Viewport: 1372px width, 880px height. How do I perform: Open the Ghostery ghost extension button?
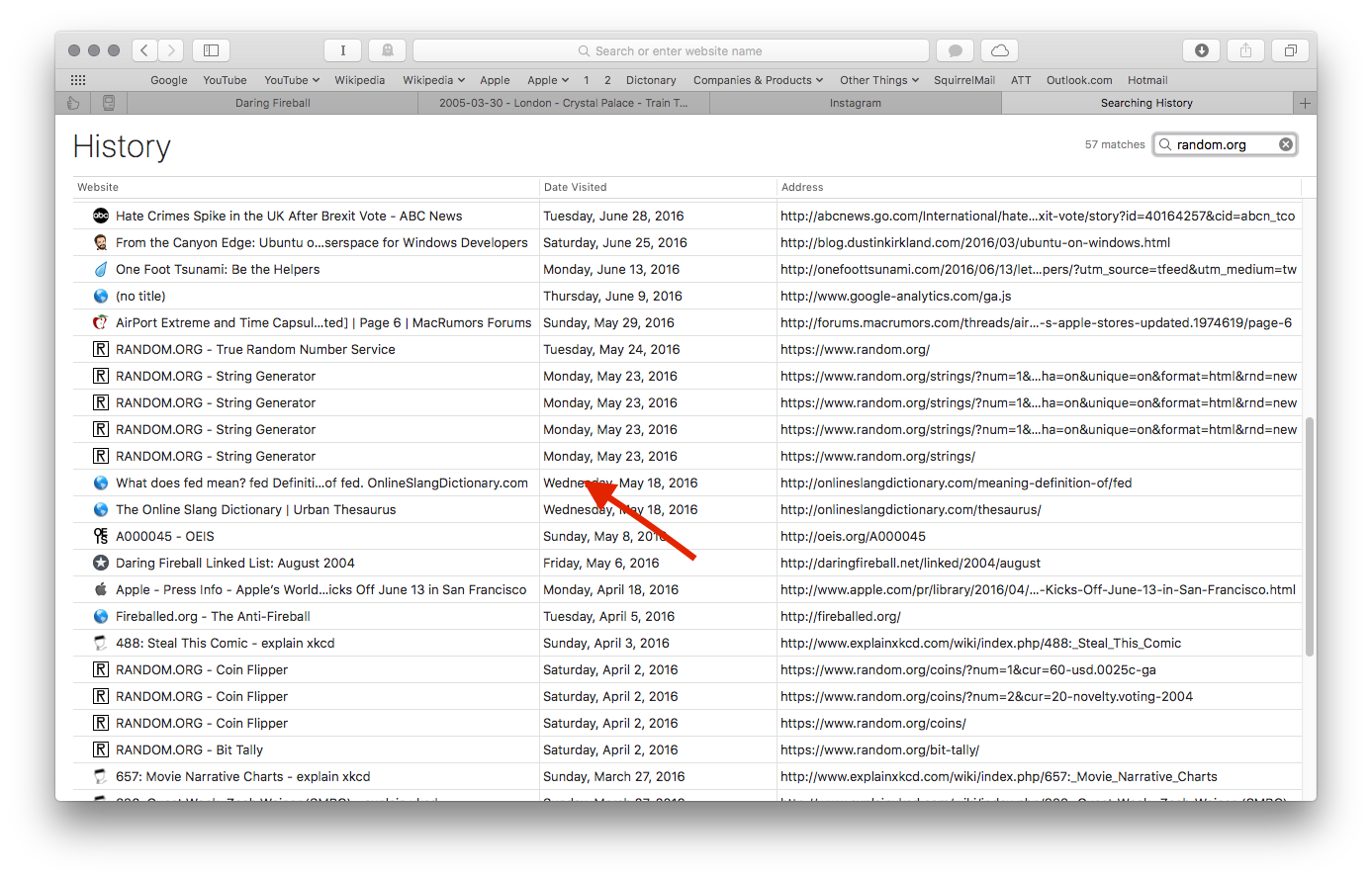(387, 50)
